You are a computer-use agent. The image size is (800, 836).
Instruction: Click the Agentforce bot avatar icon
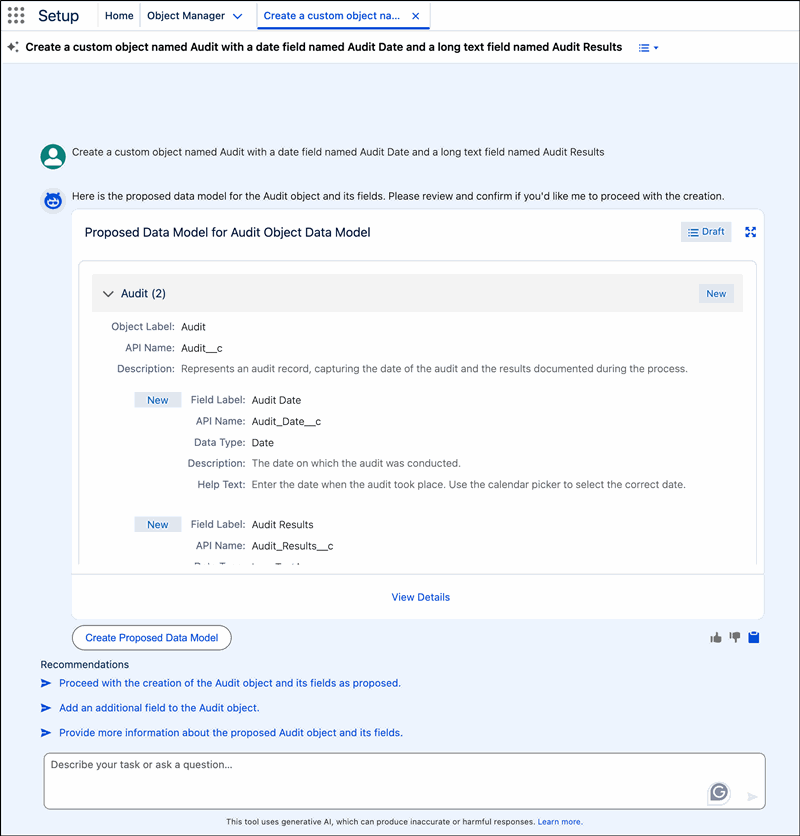(x=53, y=201)
